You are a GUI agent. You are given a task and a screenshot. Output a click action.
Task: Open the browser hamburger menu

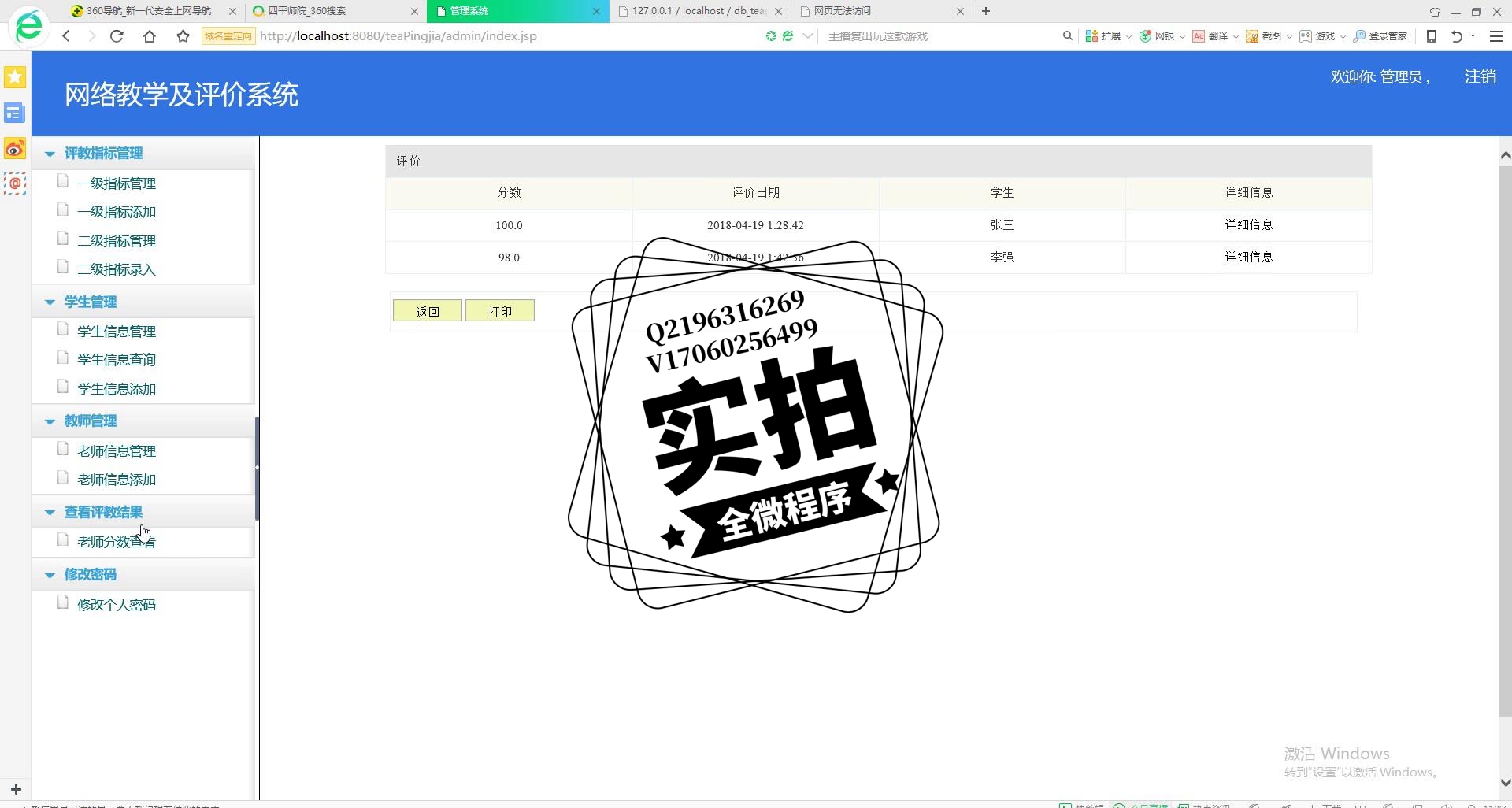(1496, 36)
